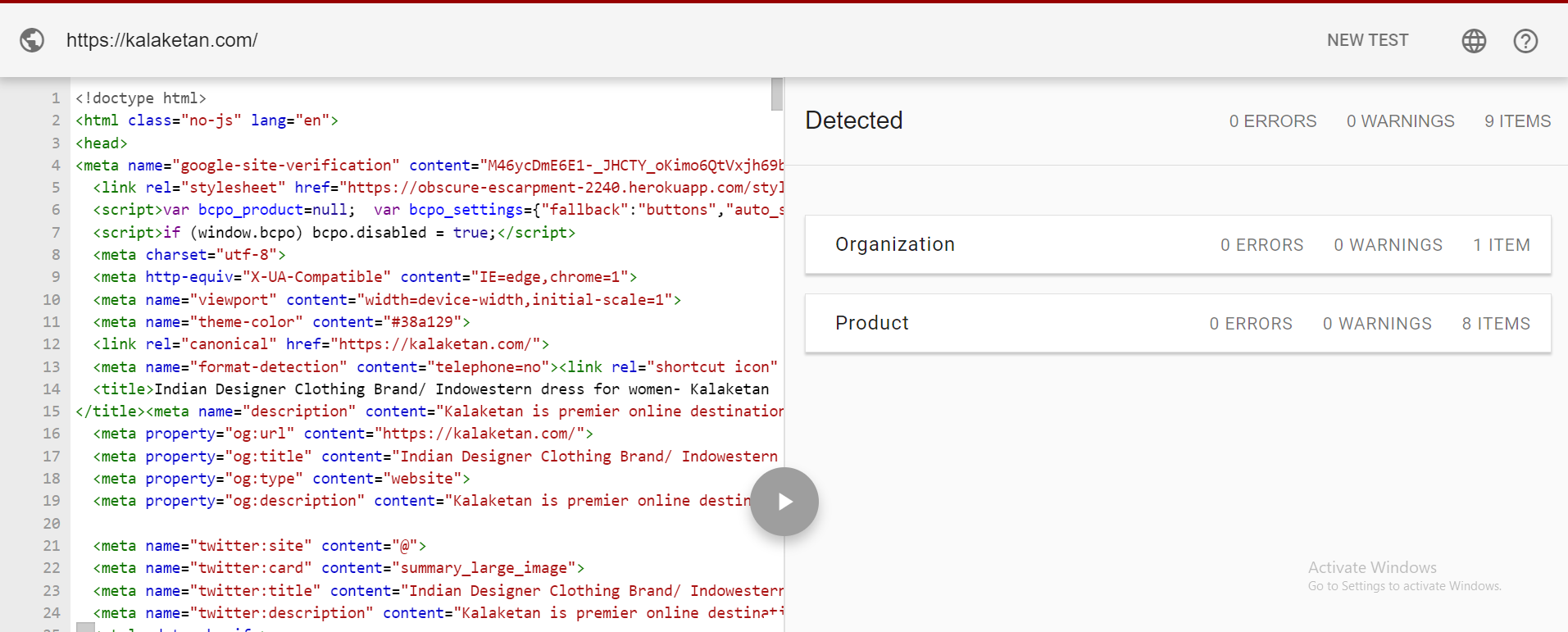Screen dimensions: 1568x632
Task: Click the format-detection meta line
Action: coord(435,367)
